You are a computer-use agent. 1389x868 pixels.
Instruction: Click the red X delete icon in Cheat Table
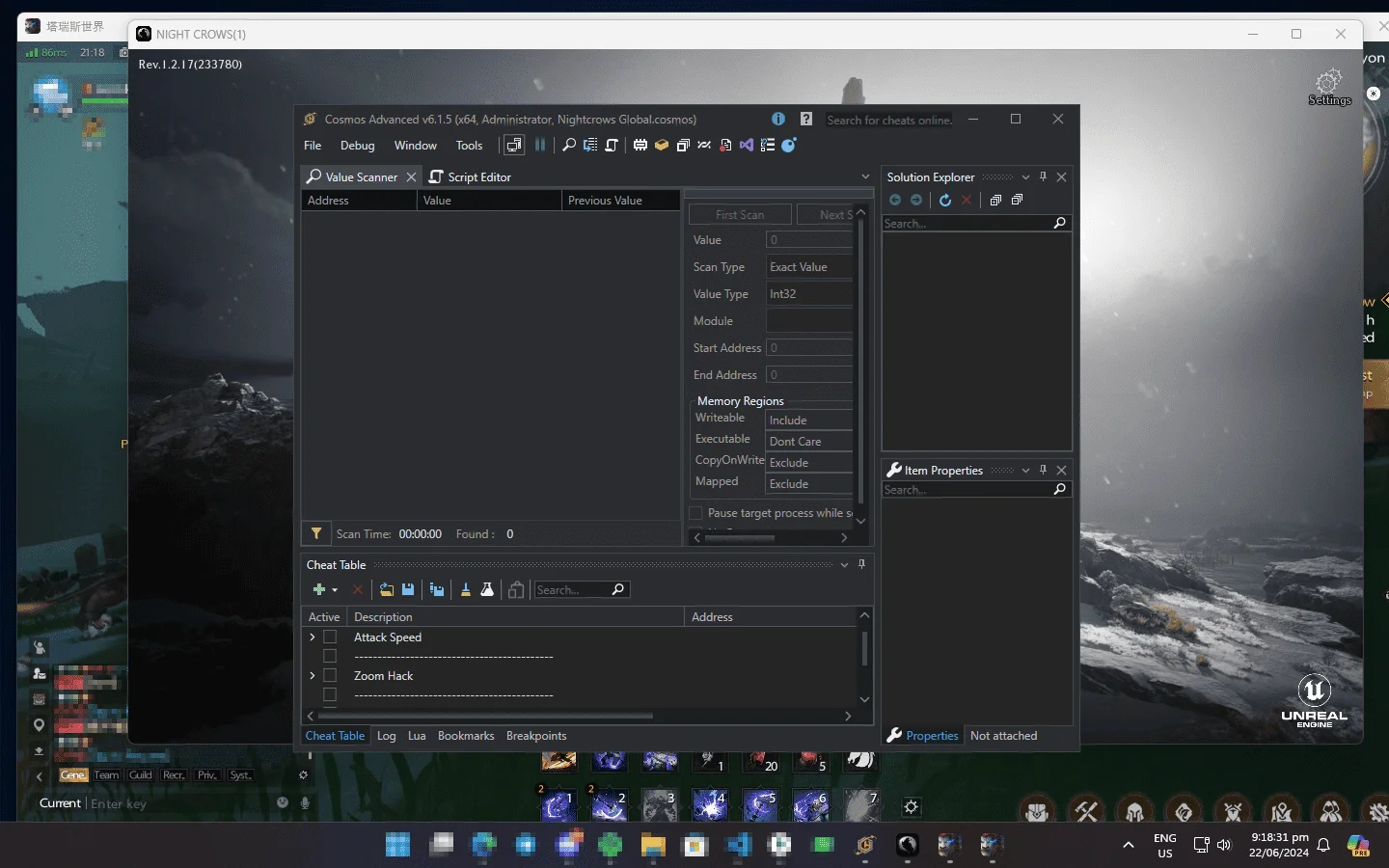[358, 589]
